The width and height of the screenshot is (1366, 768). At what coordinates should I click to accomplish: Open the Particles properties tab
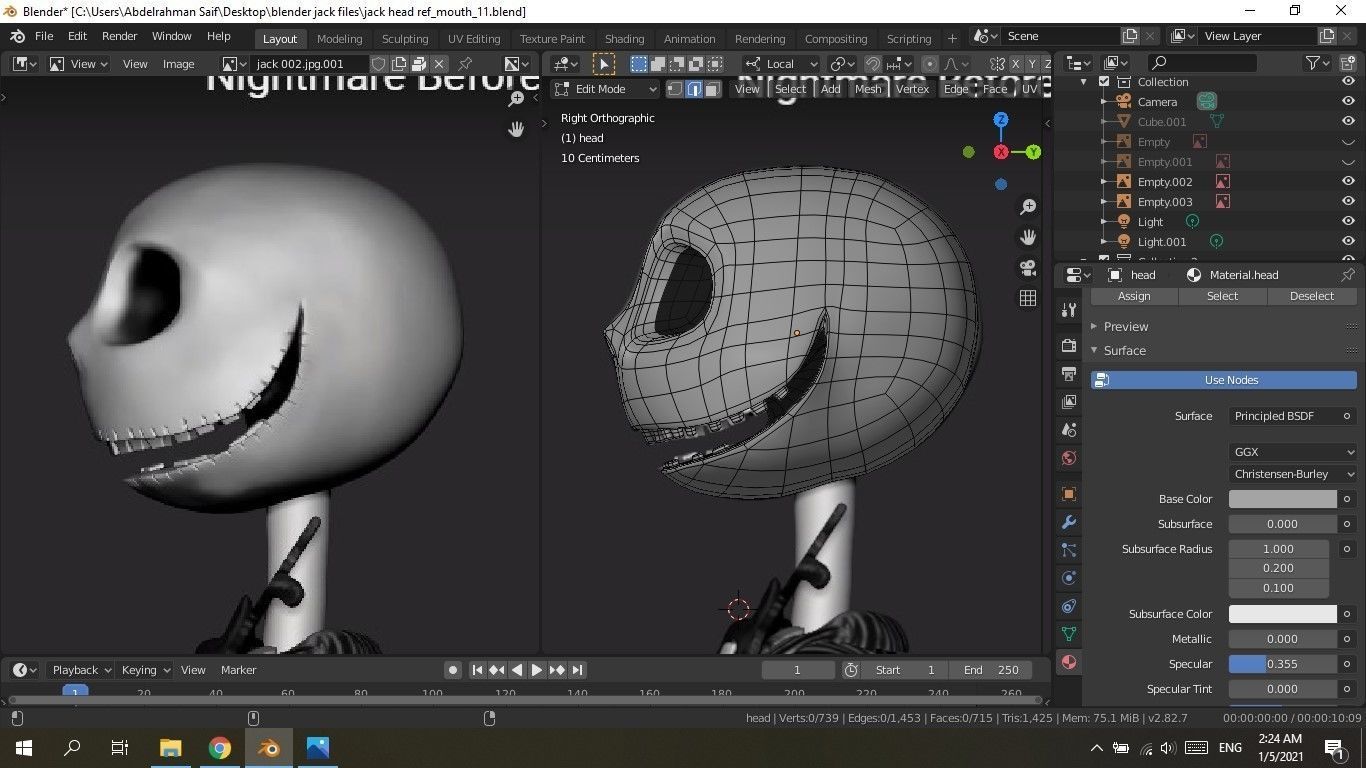[1069, 550]
